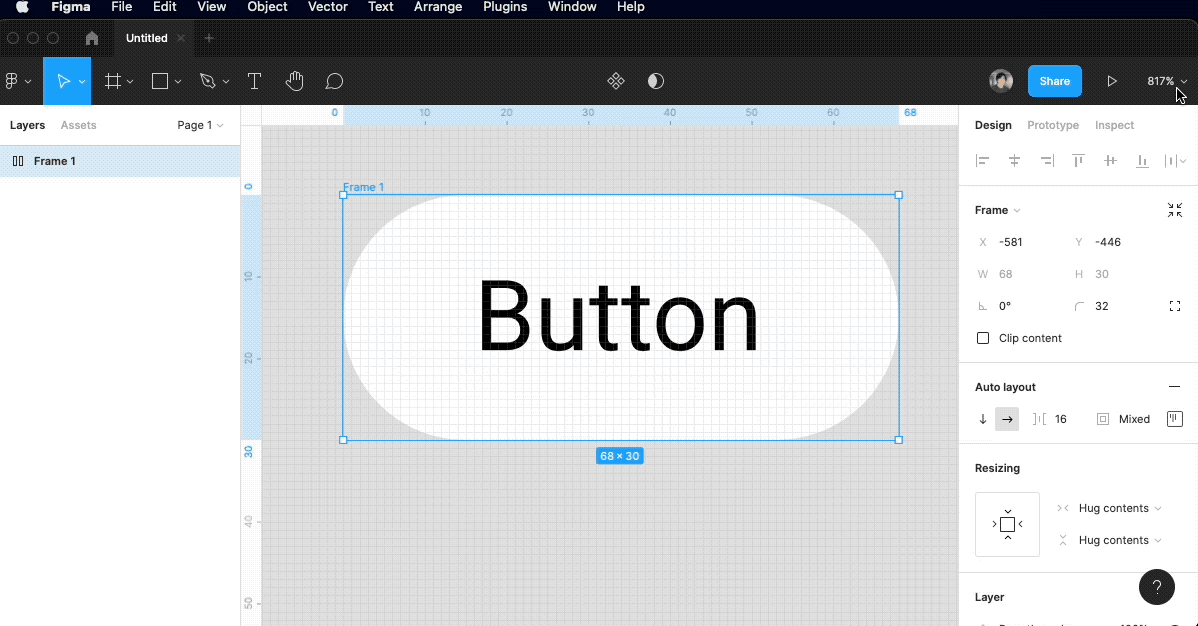The height and width of the screenshot is (626, 1198).
Task: Align top icon in Design panel
Action: point(1078,161)
